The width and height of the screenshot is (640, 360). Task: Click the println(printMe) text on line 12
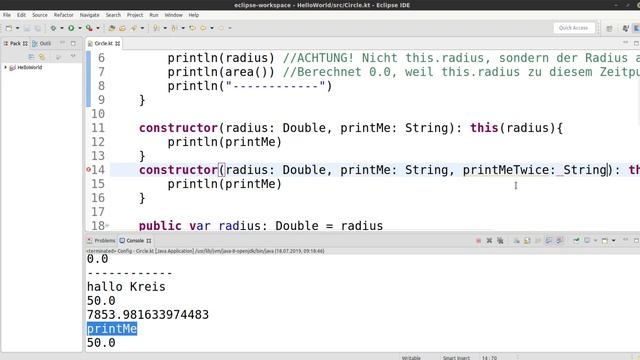click(x=224, y=142)
